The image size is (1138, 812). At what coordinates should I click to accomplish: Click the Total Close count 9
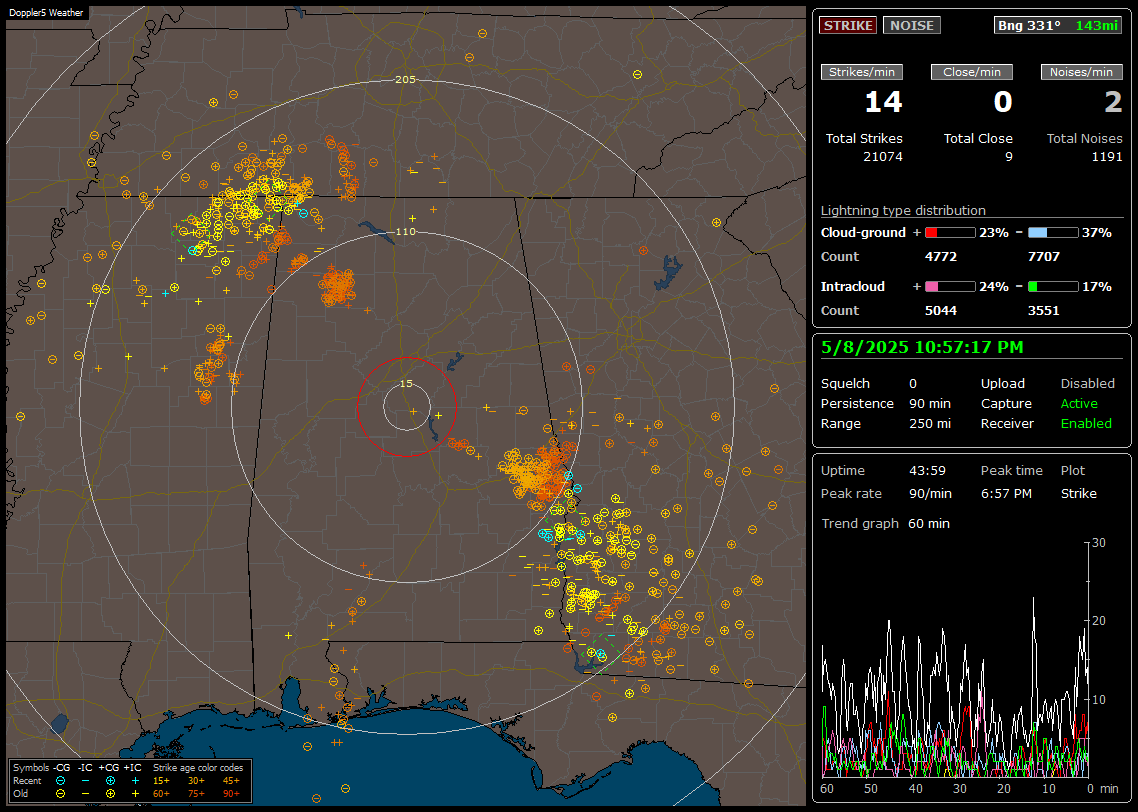tap(1008, 157)
